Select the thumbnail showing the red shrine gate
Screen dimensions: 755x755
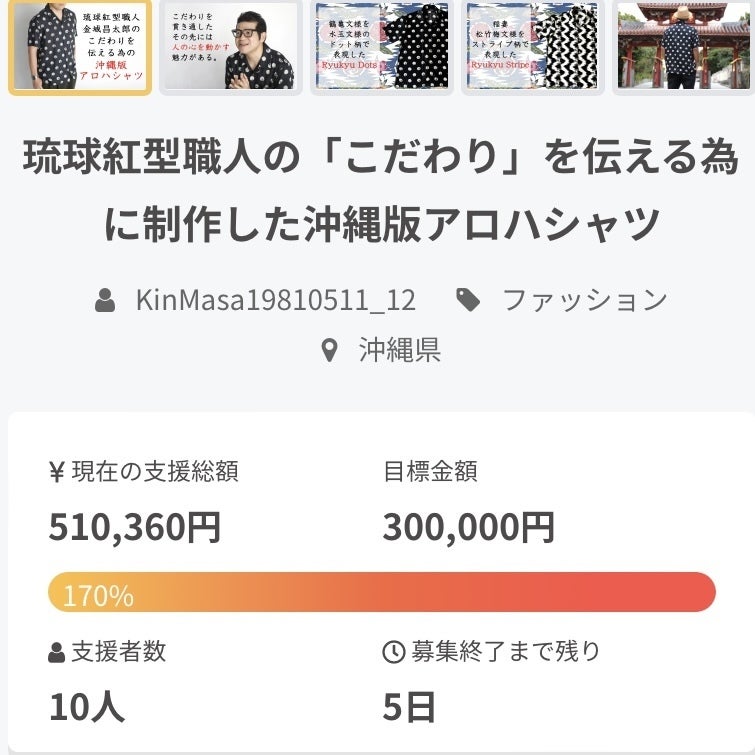click(x=683, y=47)
